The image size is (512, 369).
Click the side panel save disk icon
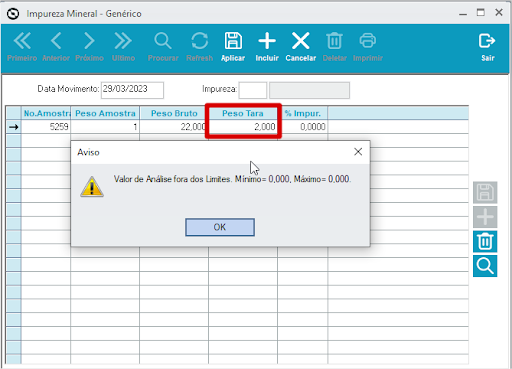click(485, 192)
